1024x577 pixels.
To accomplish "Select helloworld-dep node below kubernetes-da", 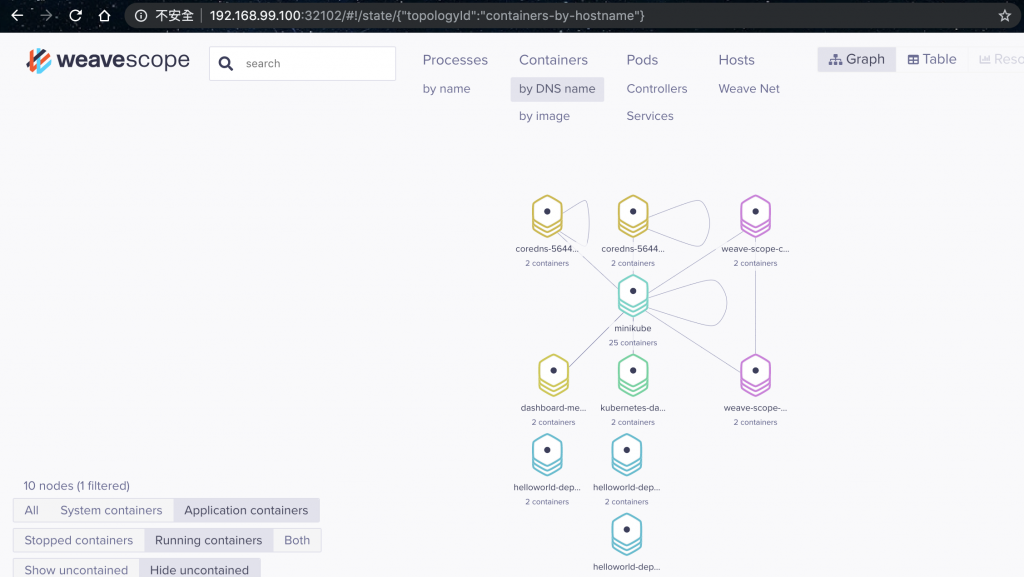I will 627,455.
